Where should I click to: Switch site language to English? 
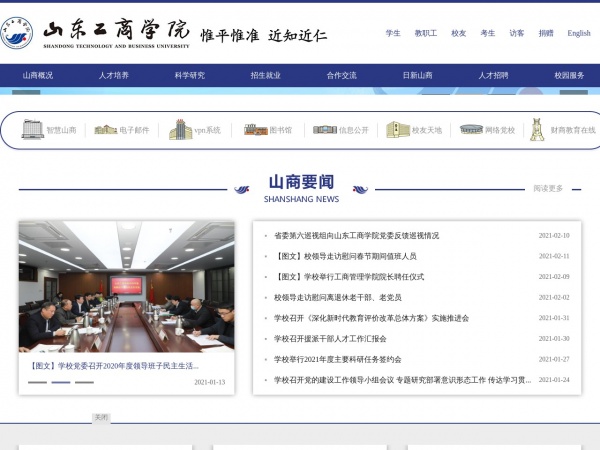click(x=579, y=33)
